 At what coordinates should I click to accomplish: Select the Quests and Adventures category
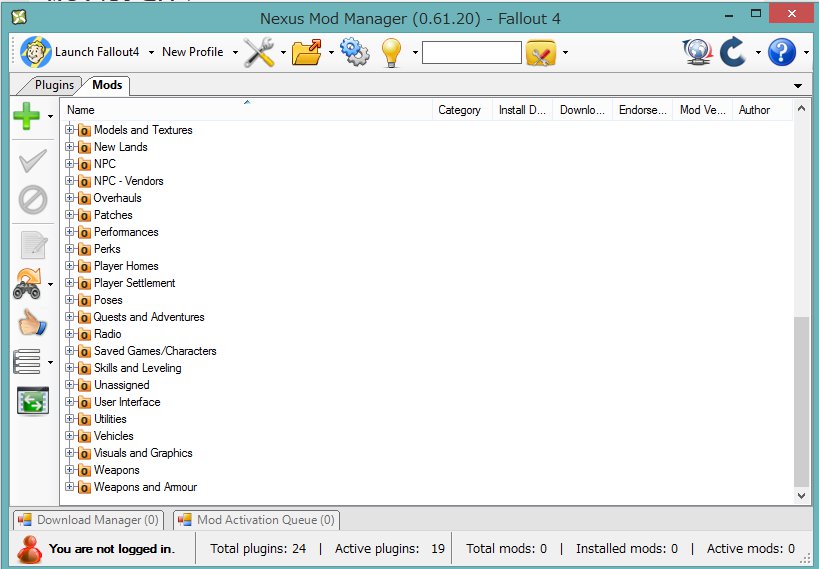click(x=149, y=317)
